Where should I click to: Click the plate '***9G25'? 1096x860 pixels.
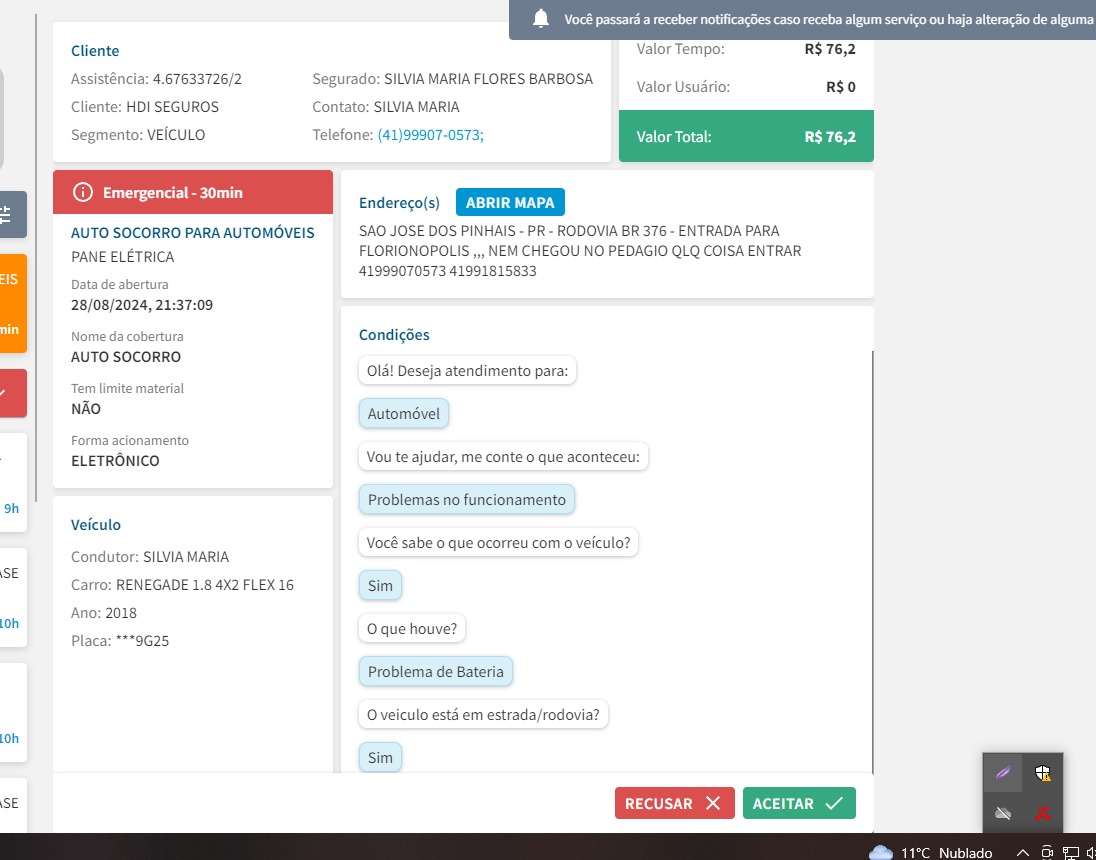142,641
